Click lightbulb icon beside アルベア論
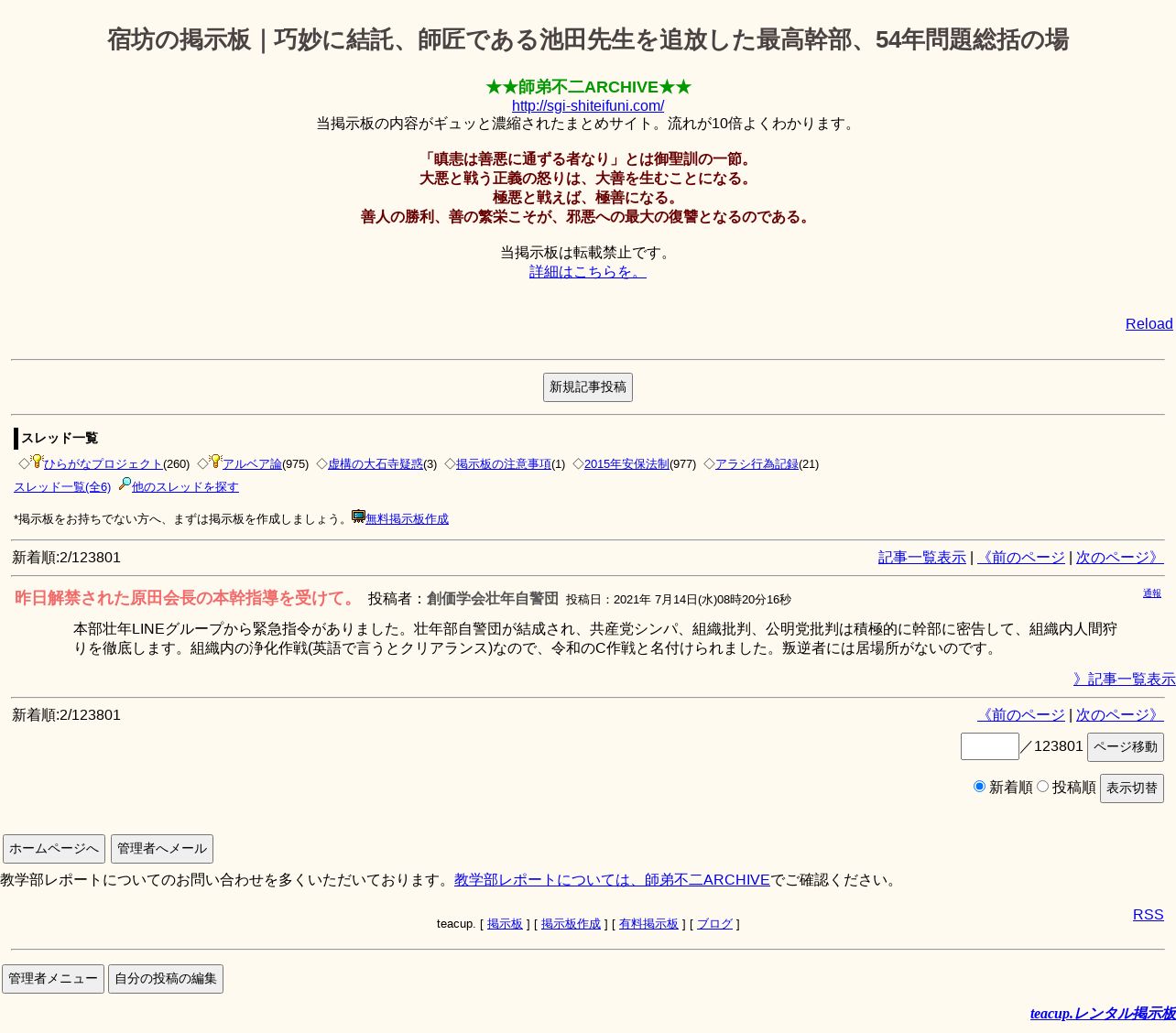This screenshot has width=1176, height=1033. click(215, 462)
